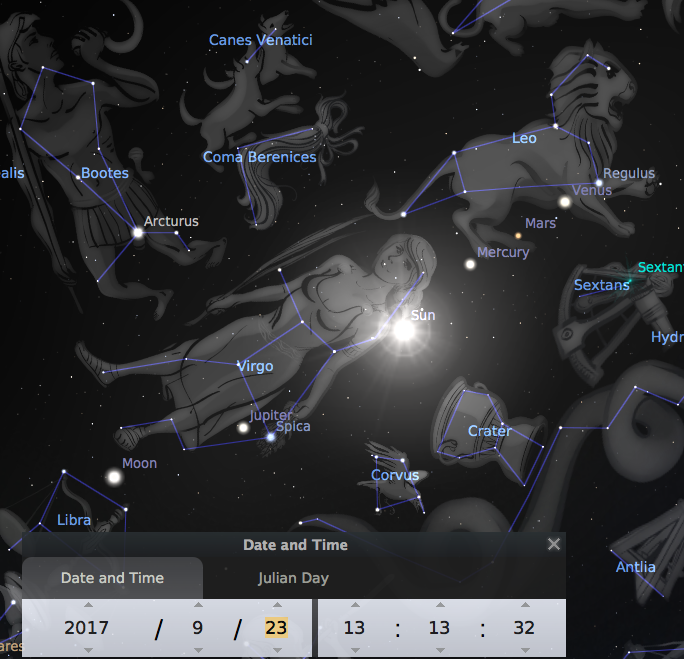Advance the hour with its up arrow
The width and height of the screenshot is (684, 659).
(354, 605)
